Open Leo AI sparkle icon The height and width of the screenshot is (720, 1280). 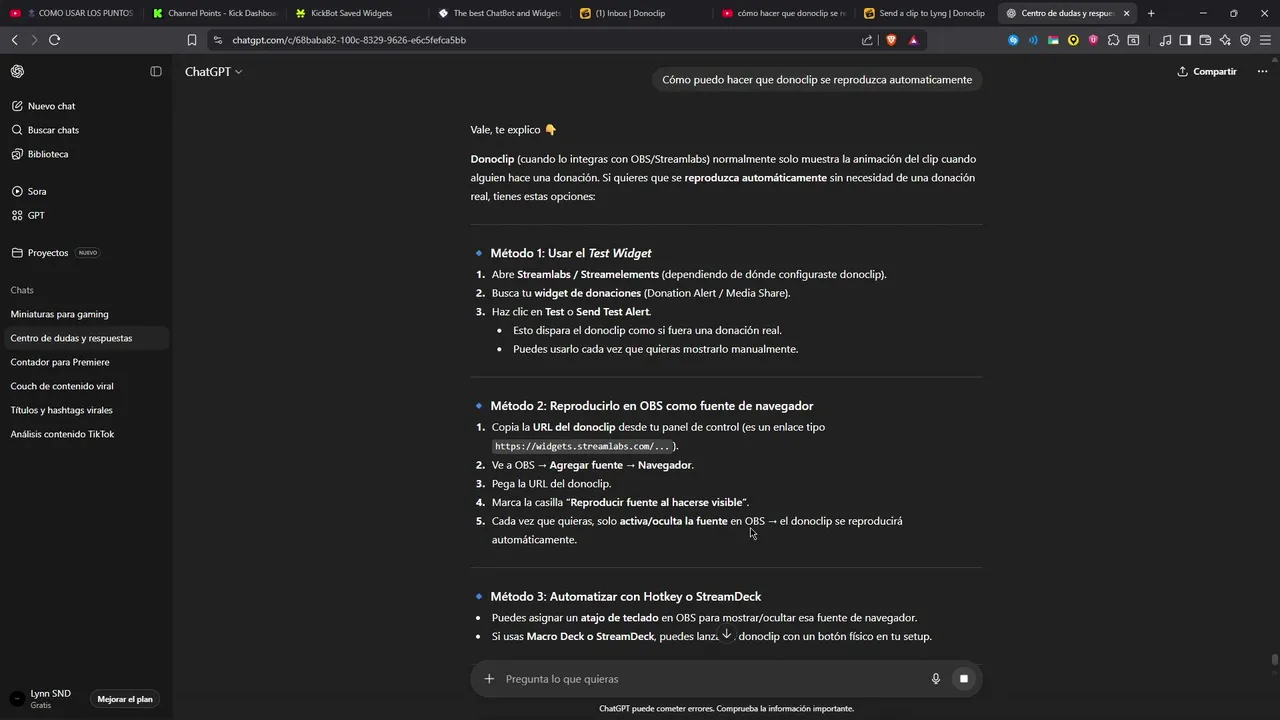1225,40
